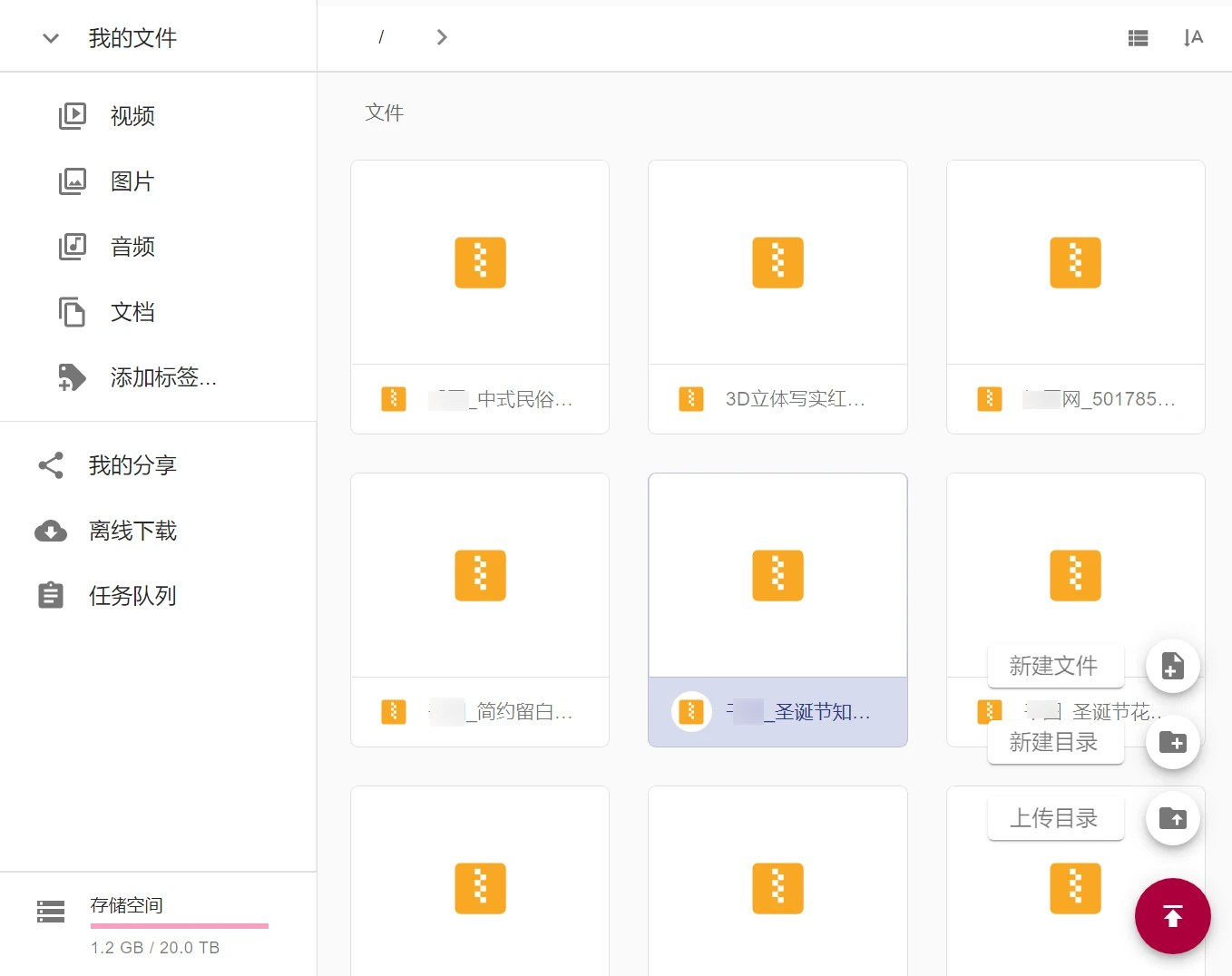Image resolution: width=1232 pixels, height=976 pixels.
Task: Click the share icon
Action: click(51, 465)
